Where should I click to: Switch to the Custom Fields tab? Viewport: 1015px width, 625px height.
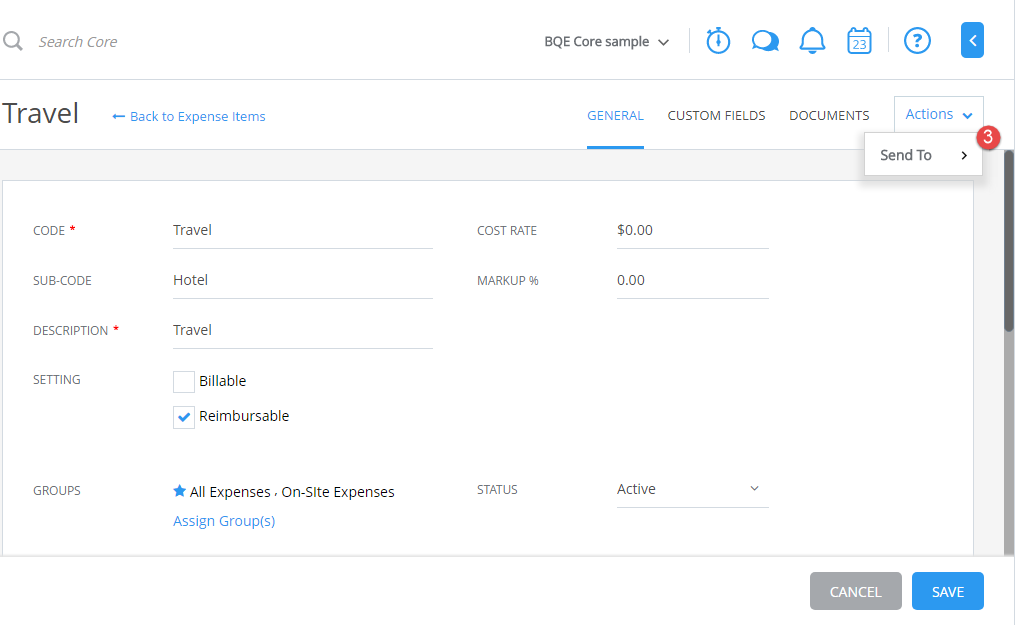pyautogui.click(x=716, y=115)
